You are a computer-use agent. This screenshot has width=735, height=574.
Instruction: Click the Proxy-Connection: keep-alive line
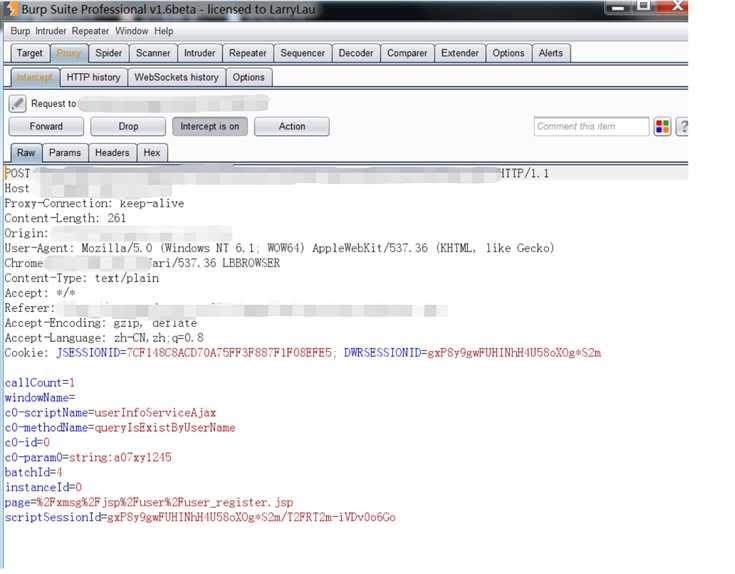tap(94, 203)
